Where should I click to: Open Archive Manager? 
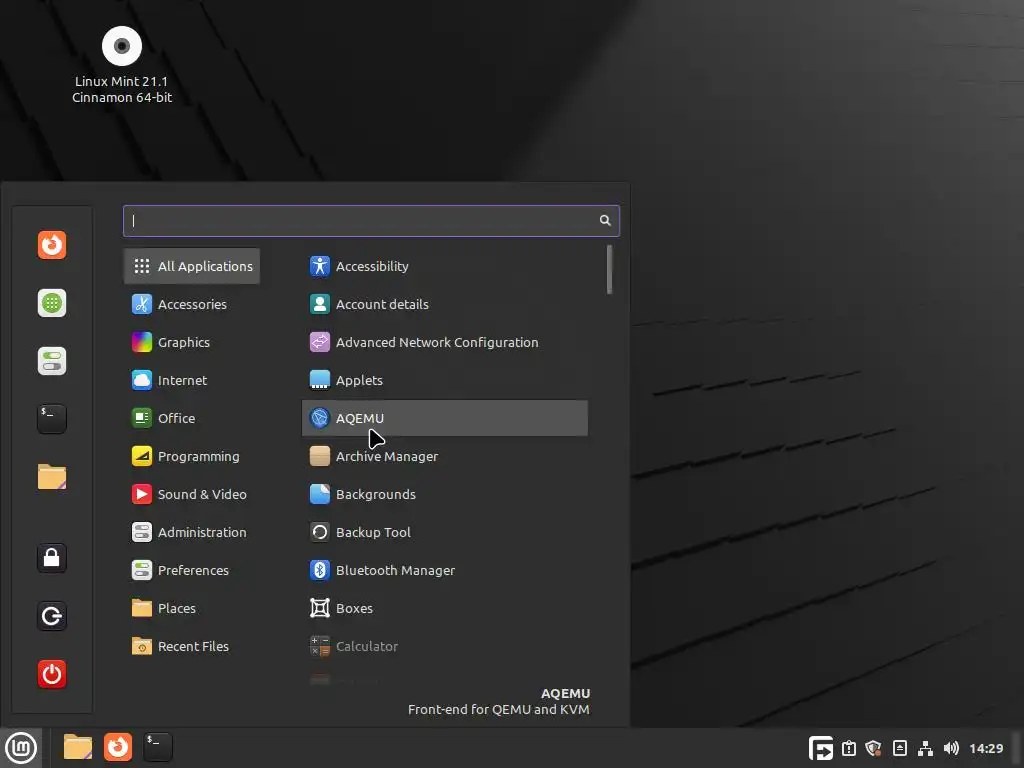(x=445, y=456)
